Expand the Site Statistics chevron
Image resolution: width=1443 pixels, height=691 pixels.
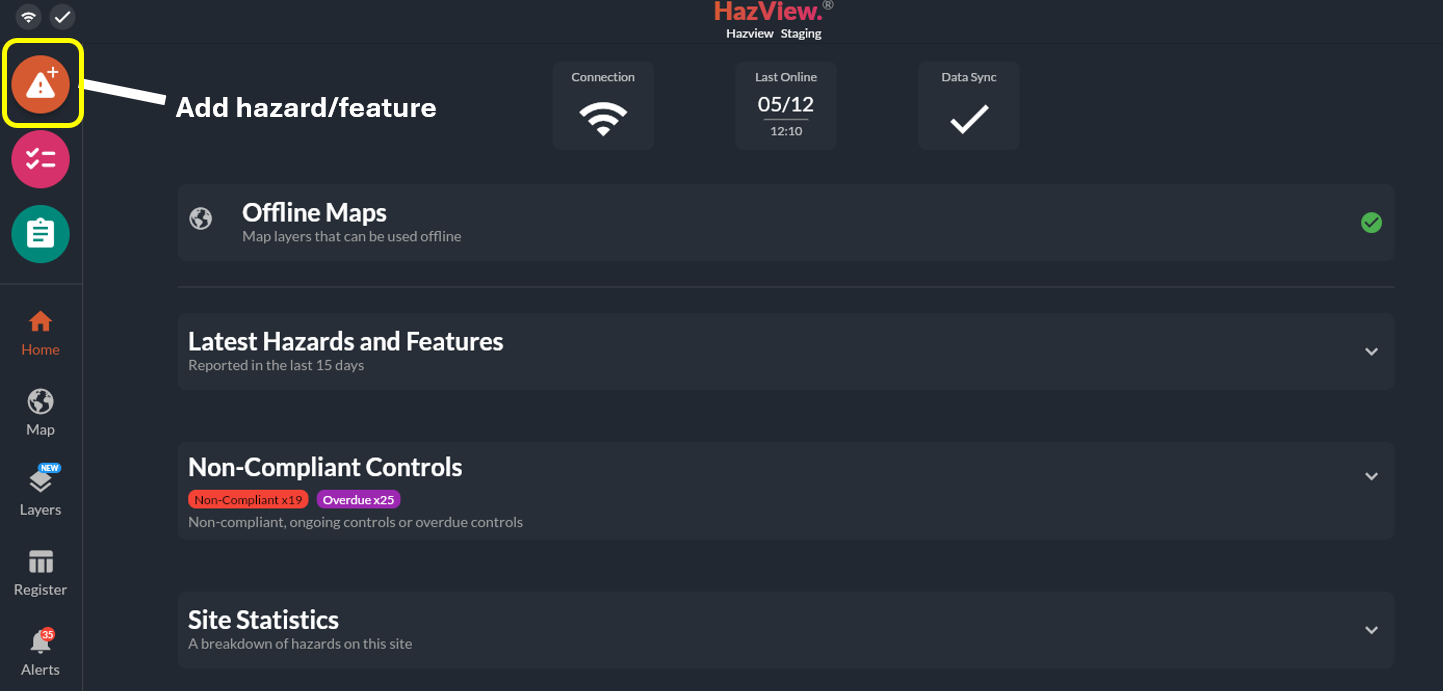click(1371, 630)
